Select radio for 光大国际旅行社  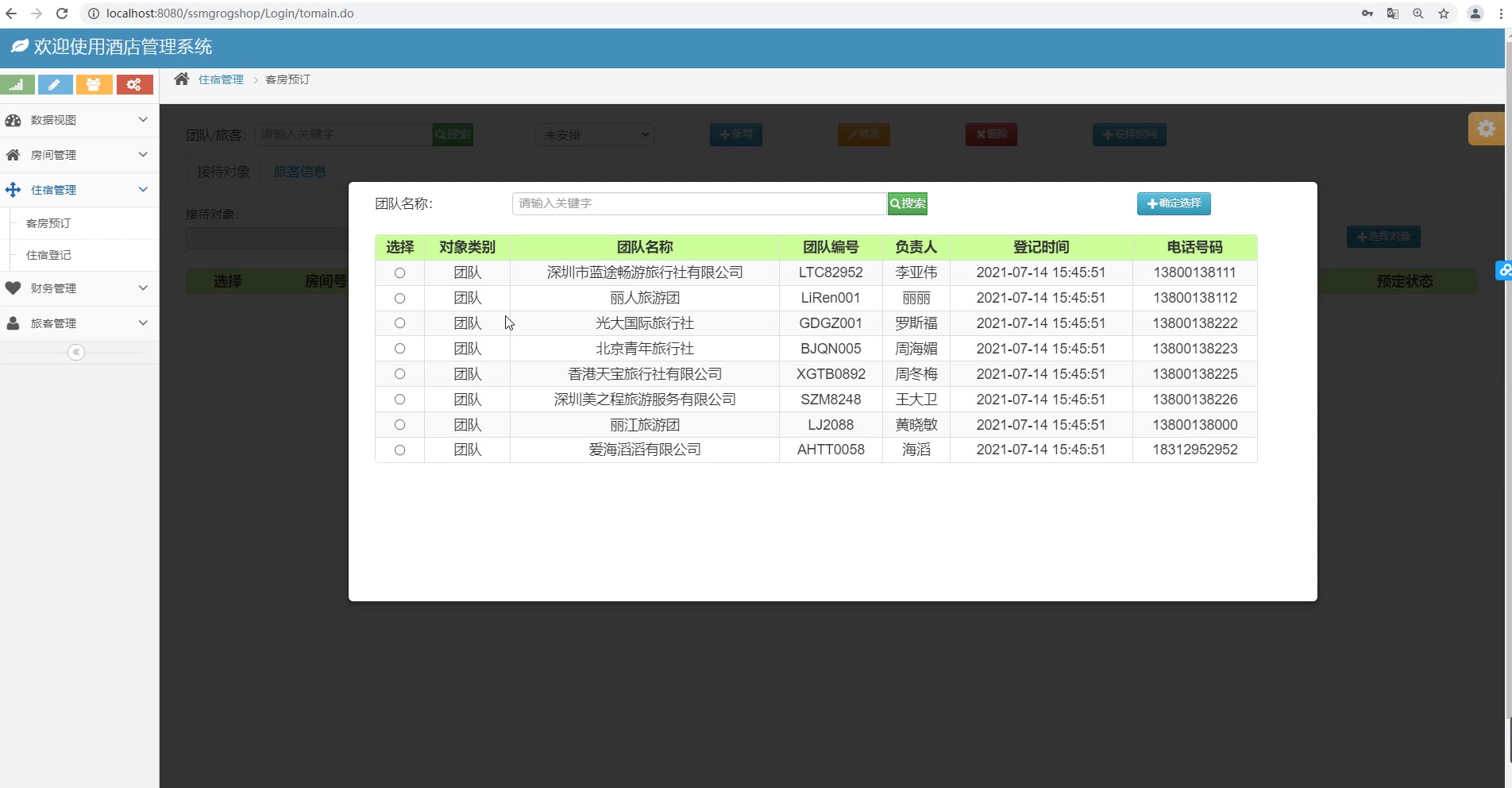tap(399, 323)
